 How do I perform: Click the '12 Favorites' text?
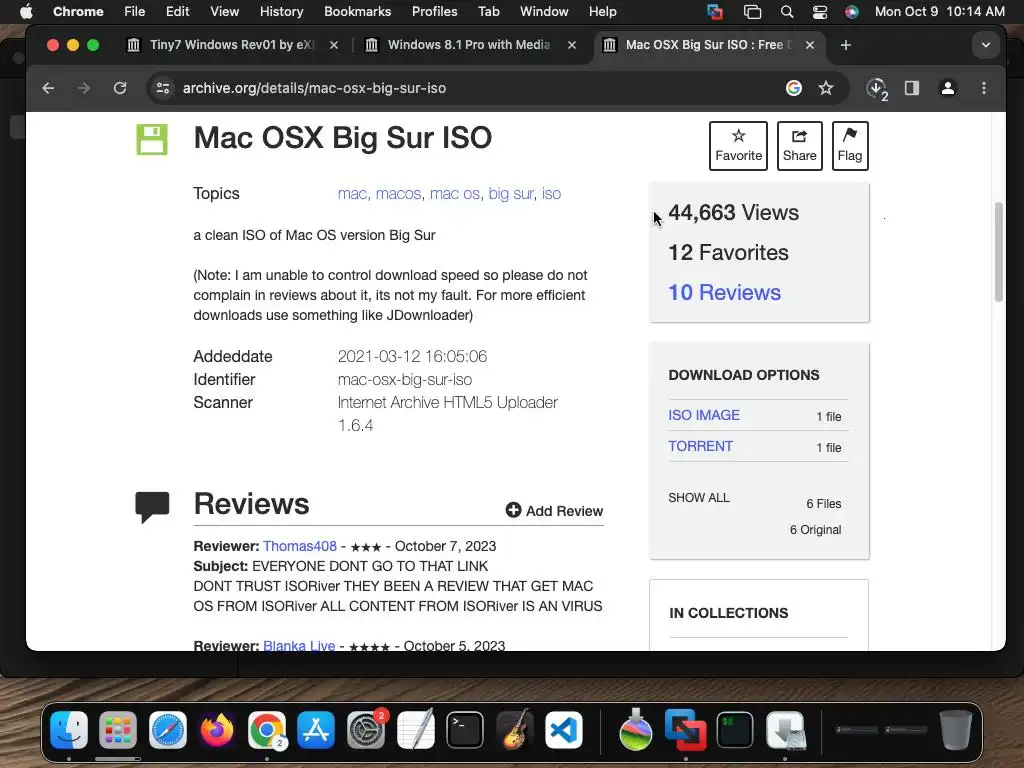728,253
